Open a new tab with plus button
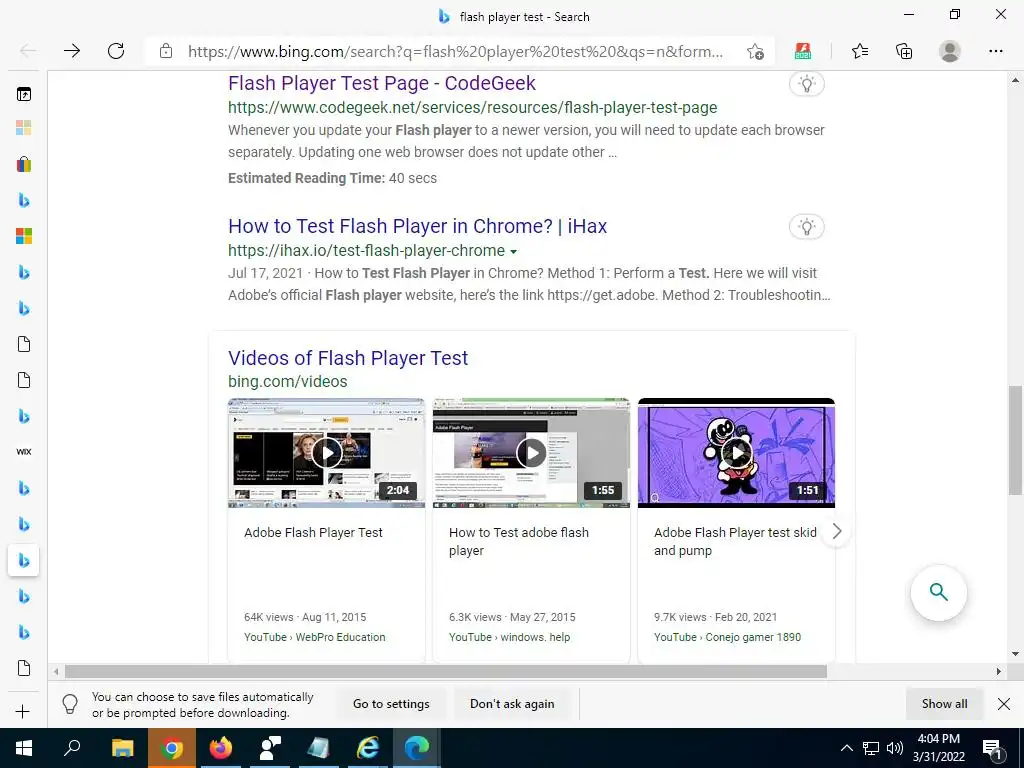Viewport: 1024px width, 768px height. pos(22,711)
